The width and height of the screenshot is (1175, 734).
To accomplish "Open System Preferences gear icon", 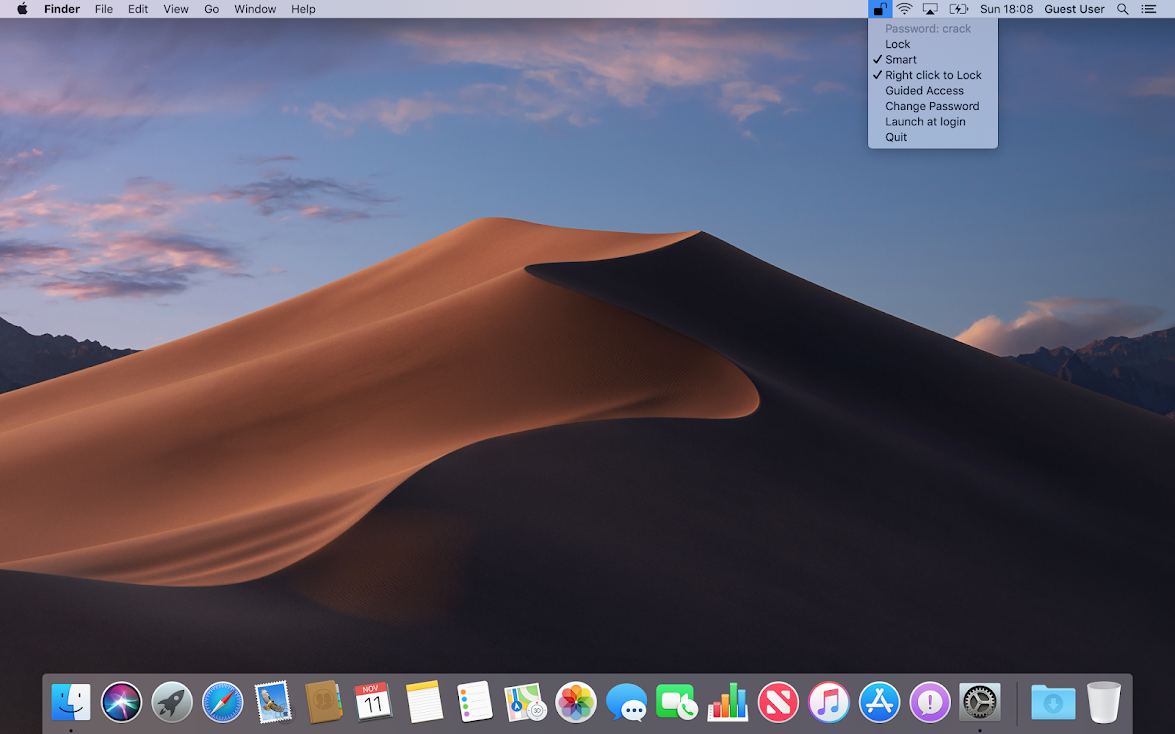I will (x=980, y=703).
